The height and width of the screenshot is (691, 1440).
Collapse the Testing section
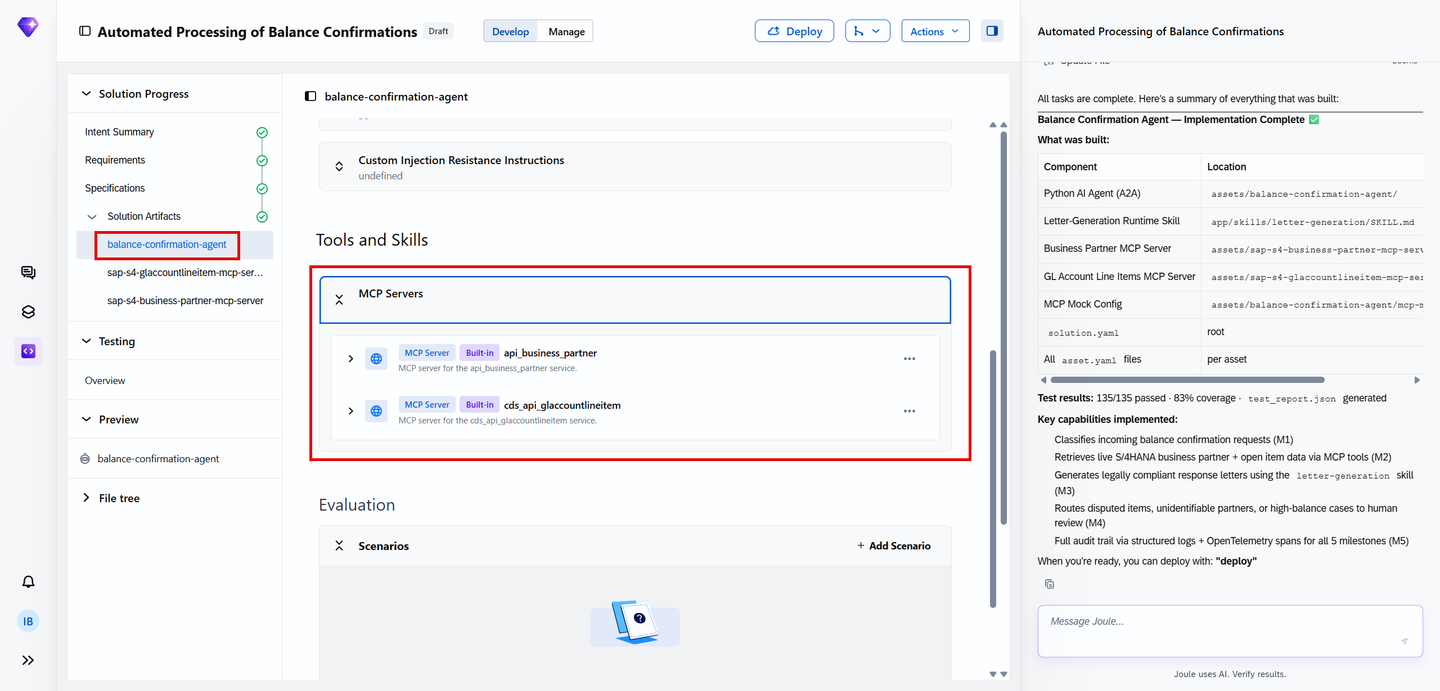86,341
